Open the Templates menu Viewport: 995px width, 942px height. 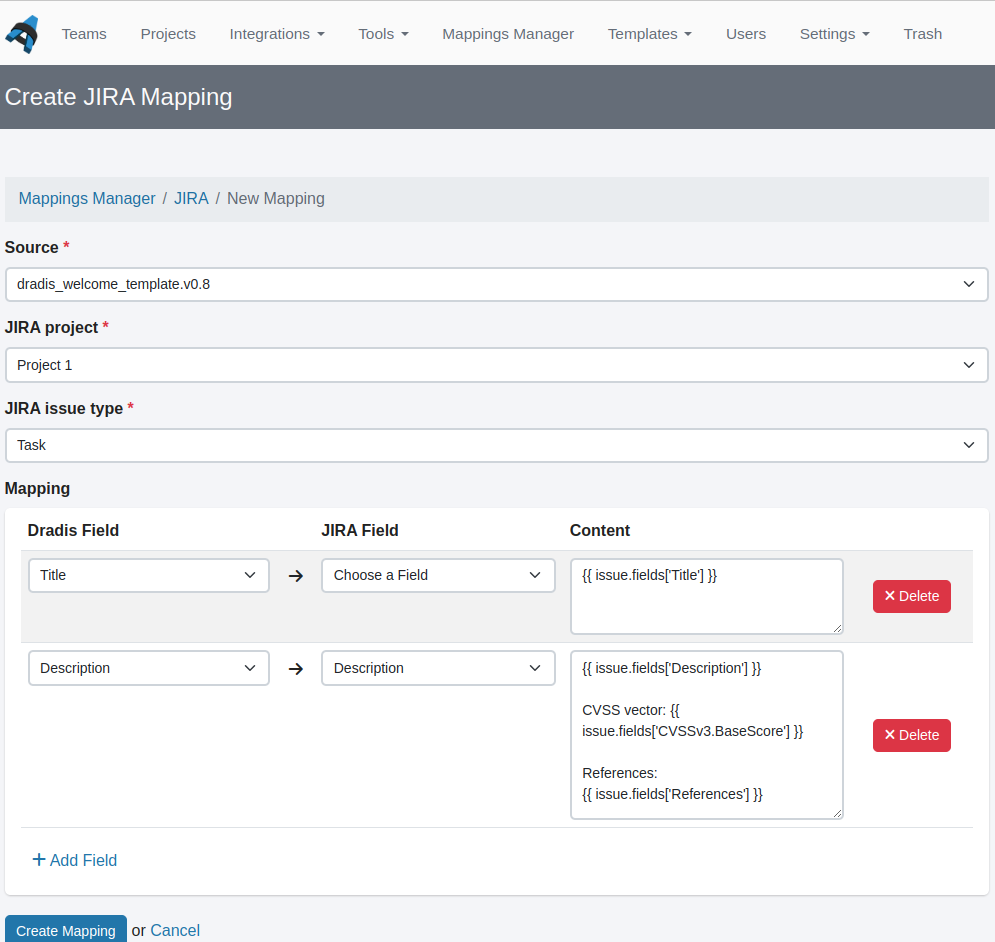click(x=649, y=33)
